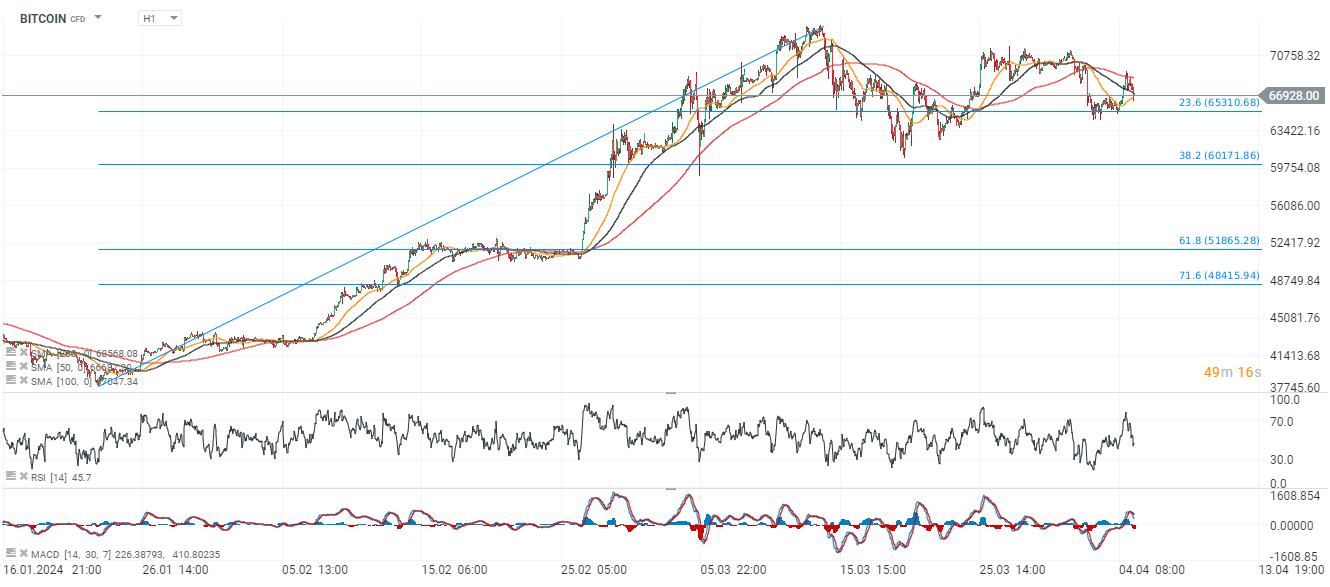Click the RSI [14] 45.7 label
Viewport: 1330px width, 587px height.
click(59, 477)
